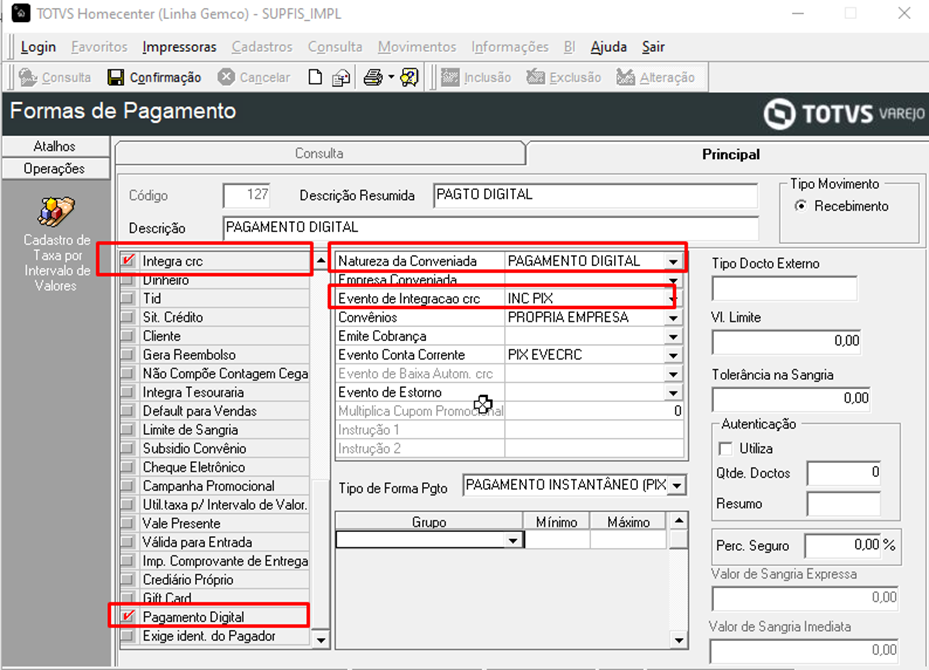Check the Sit. Crédito option
929x670 pixels.
127,317
